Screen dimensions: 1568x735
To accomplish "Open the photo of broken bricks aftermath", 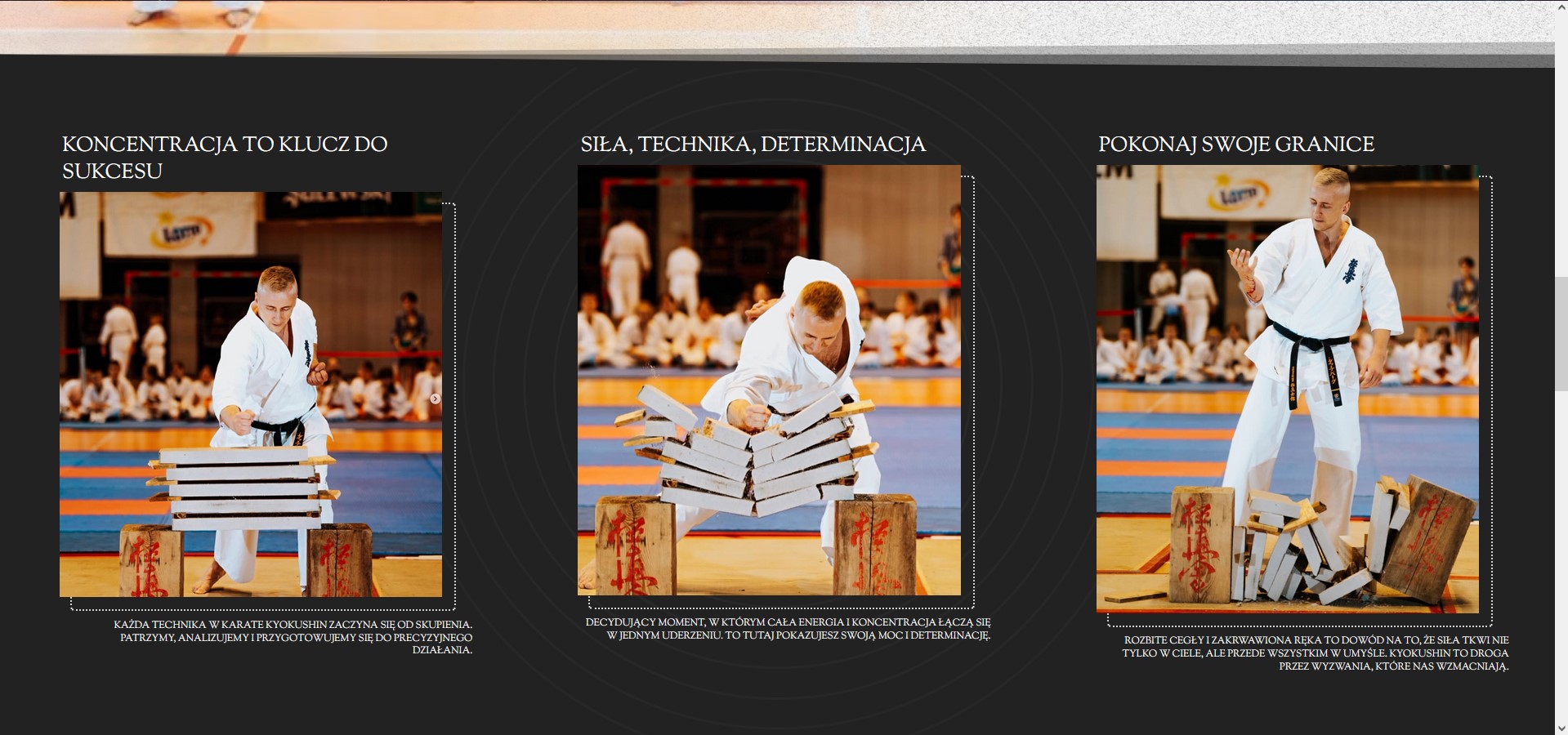I will [x=1287, y=389].
